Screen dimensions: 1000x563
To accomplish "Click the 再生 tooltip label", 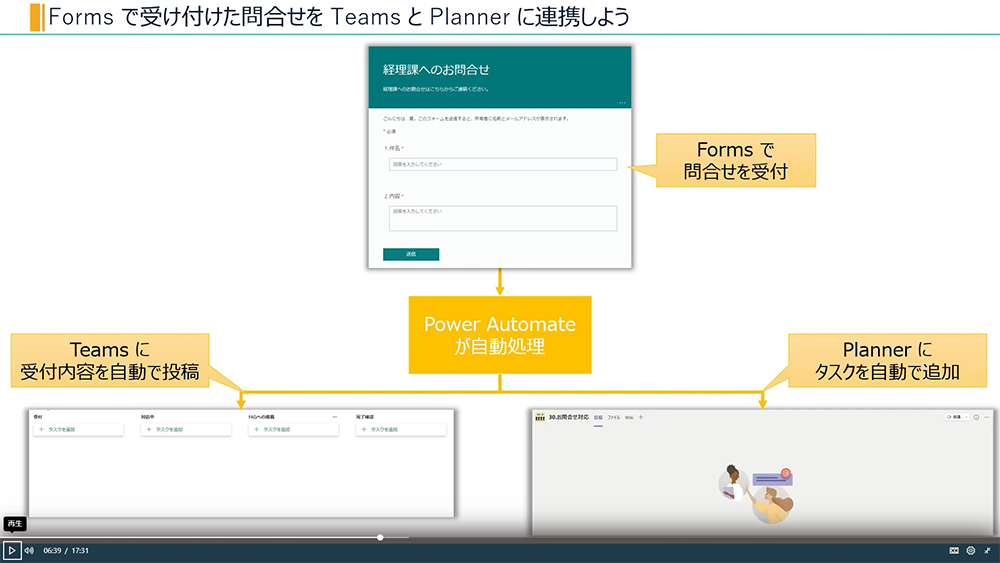I will [15, 524].
